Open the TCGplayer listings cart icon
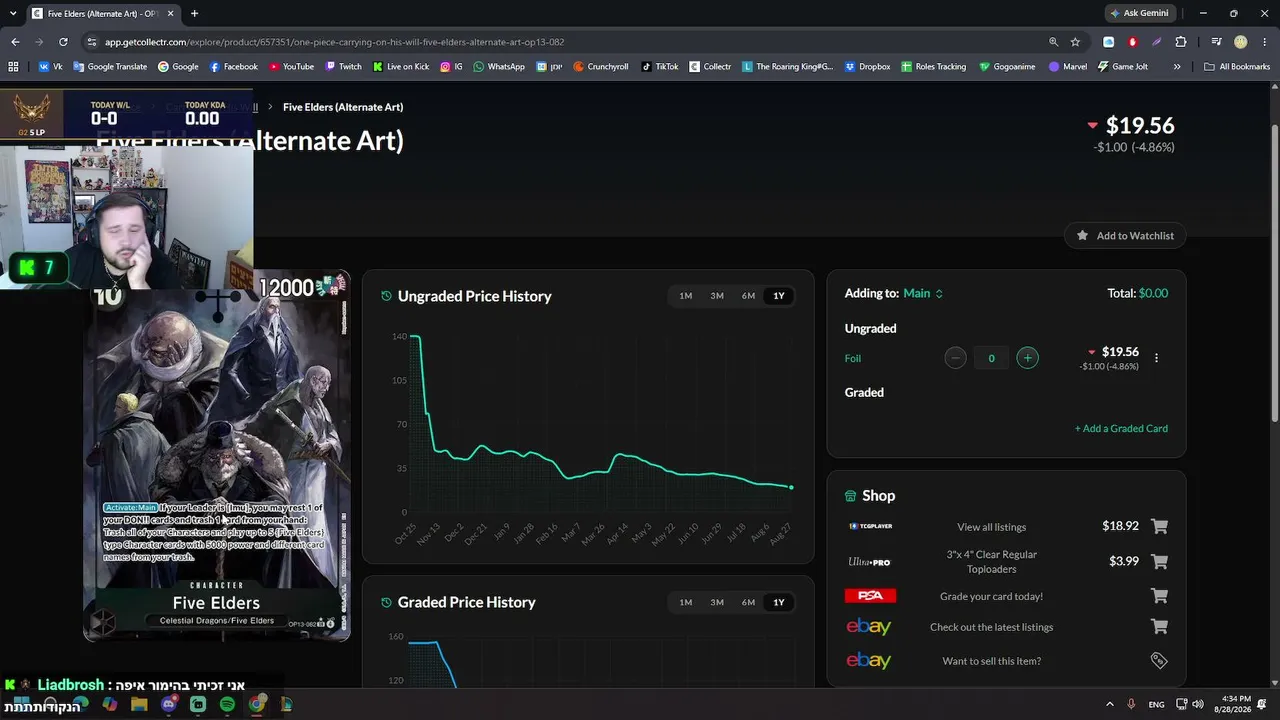Screen dimensions: 1280x720 coord(1159,526)
